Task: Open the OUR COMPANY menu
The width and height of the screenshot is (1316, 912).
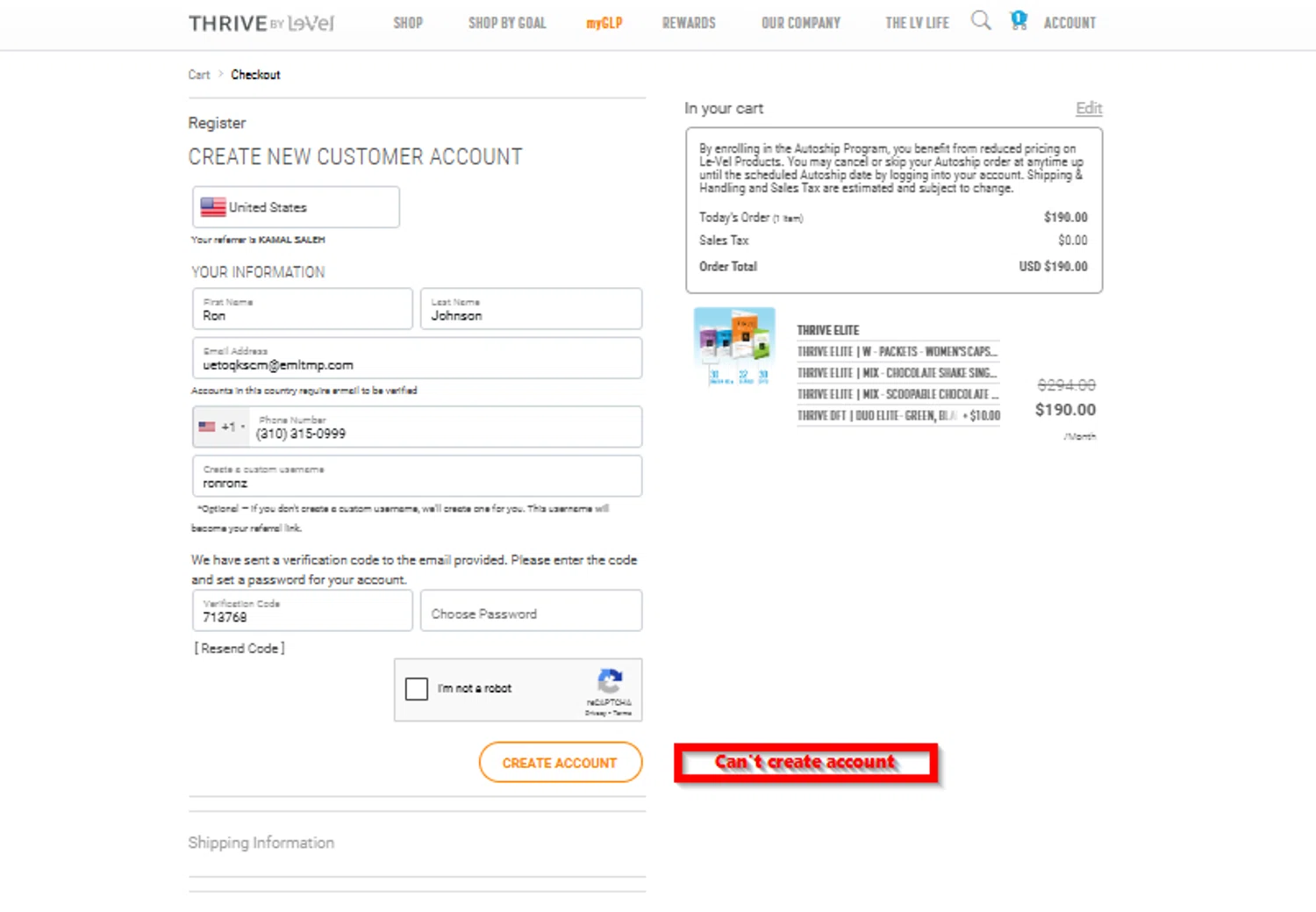Action: click(801, 23)
